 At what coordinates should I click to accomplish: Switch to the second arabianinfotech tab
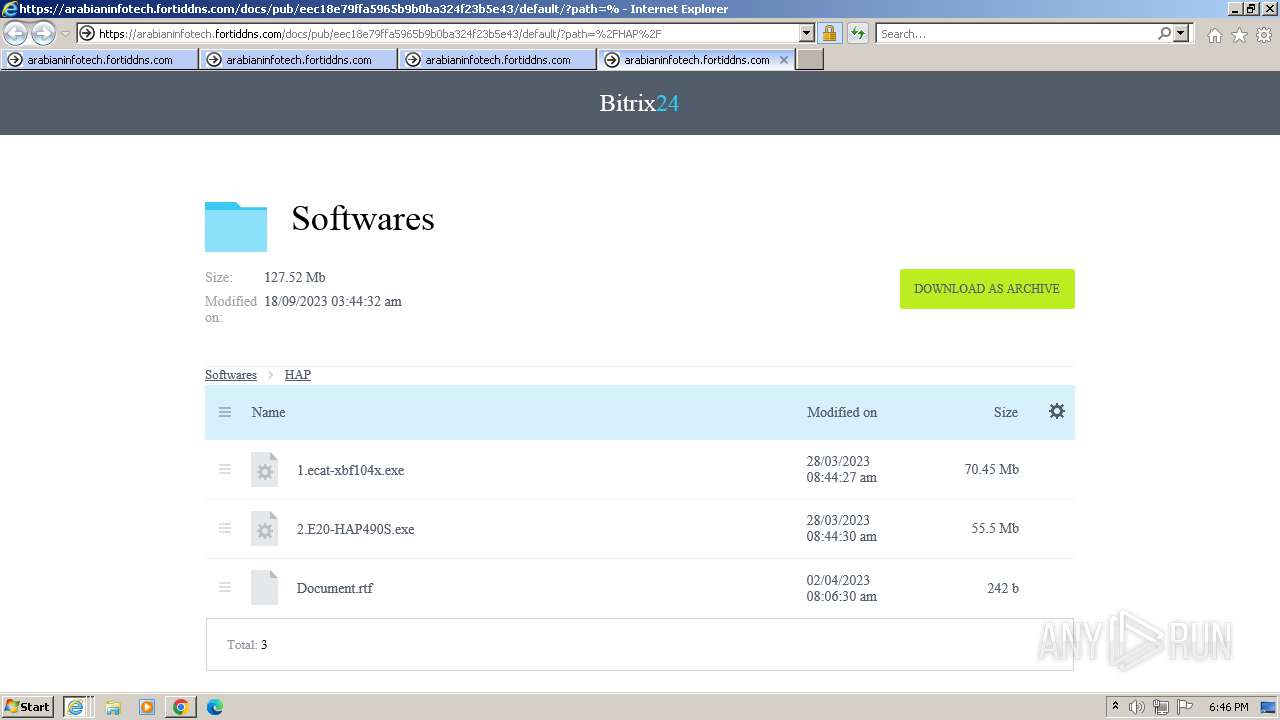(298, 60)
